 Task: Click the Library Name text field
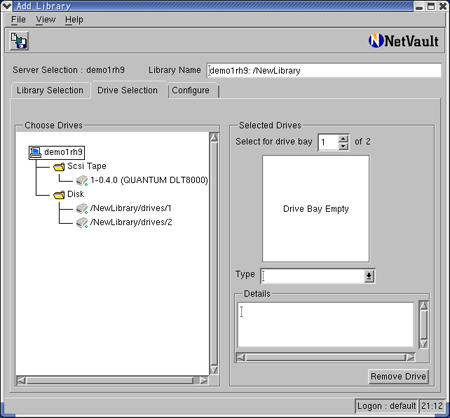point(324,70)
